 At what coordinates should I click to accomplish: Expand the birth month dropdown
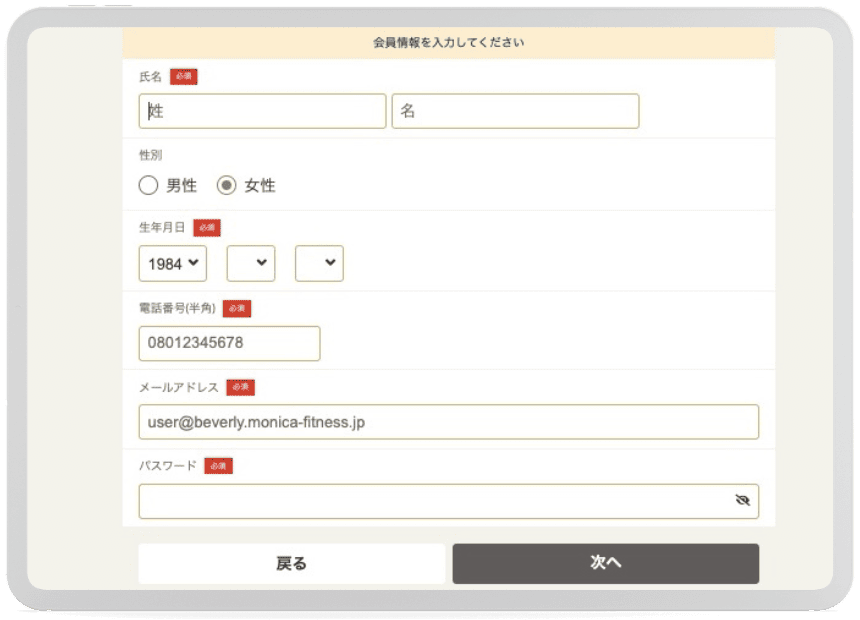click(251, 264)
